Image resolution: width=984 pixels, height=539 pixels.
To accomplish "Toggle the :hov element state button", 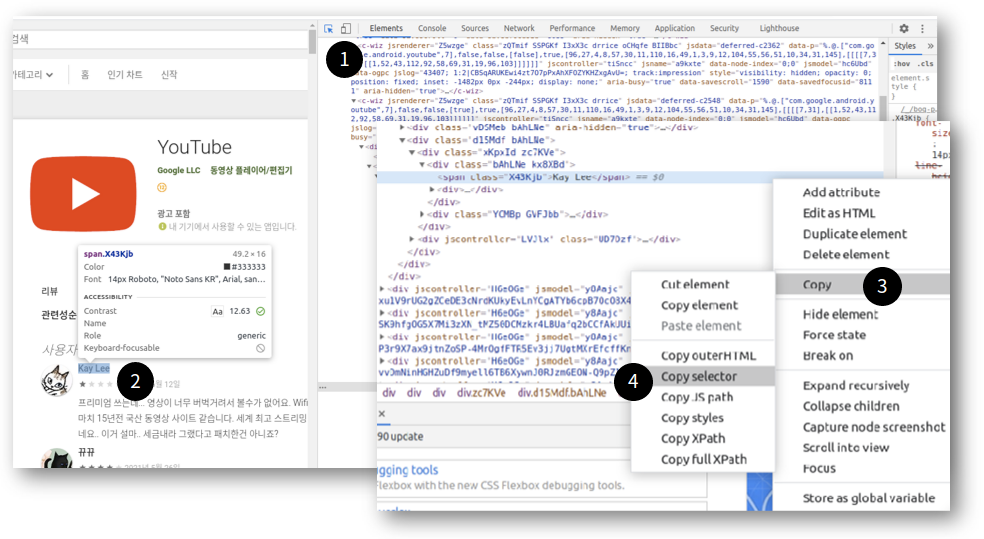I will point(902,64).
